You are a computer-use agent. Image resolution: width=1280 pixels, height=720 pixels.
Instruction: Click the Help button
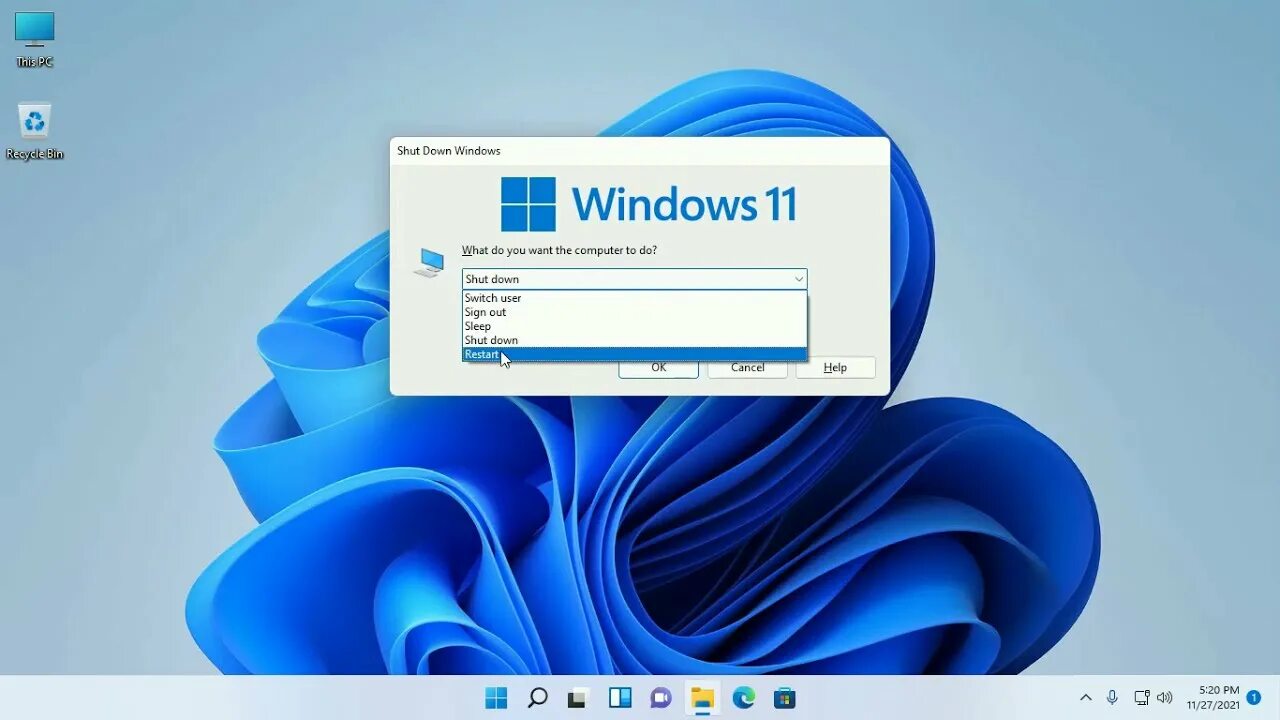coord(835,368)
